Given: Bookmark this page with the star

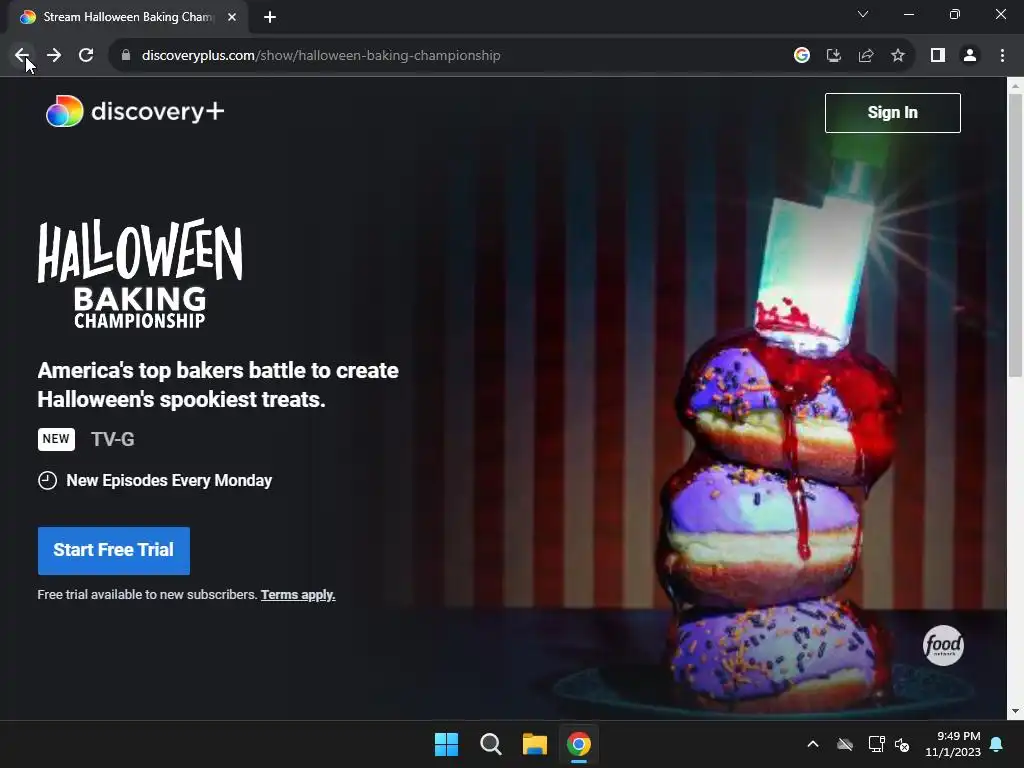Looking at the screenshot, I should coord(898,56).
